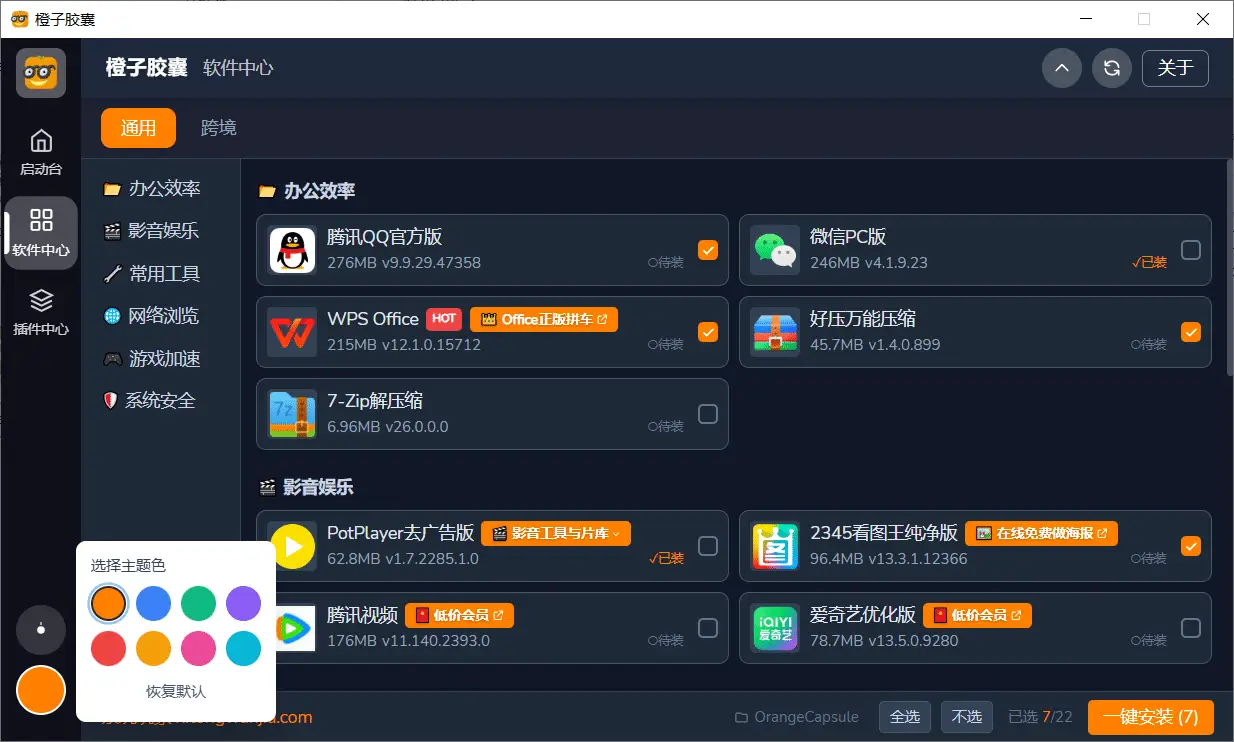Click the refresh icon in the header

(1111, 68)
